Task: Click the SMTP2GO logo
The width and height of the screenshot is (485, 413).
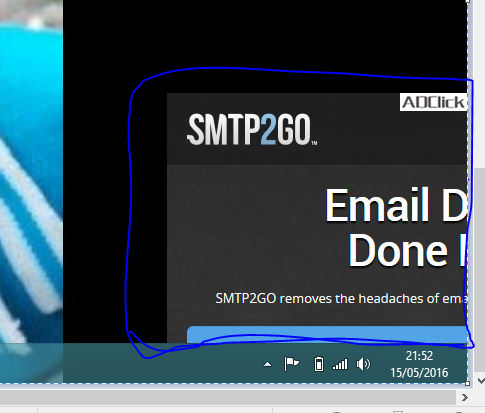Action: pyautogui.click(x=252, y=130)
